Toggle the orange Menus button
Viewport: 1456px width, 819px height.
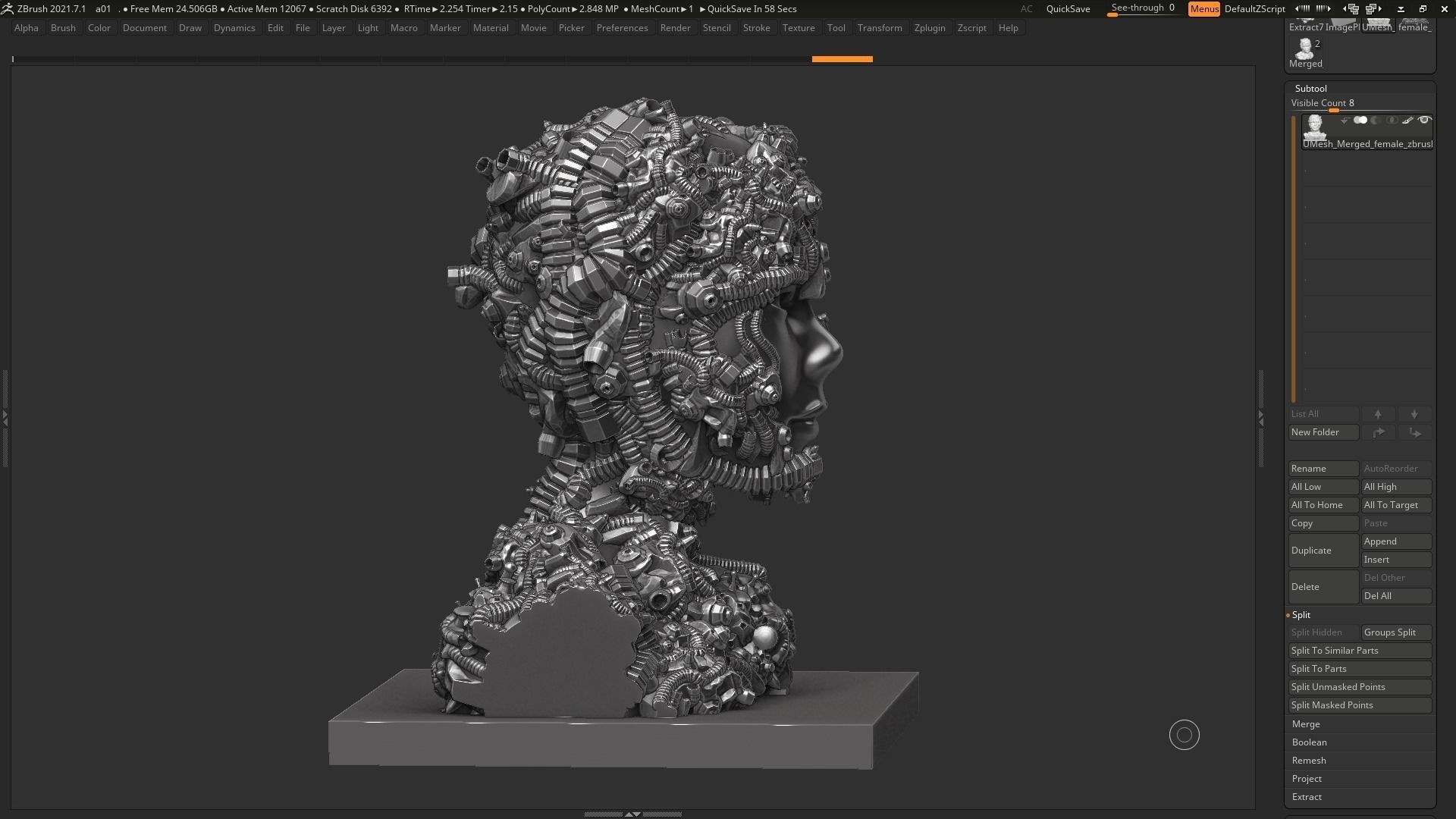[1203, 9]
